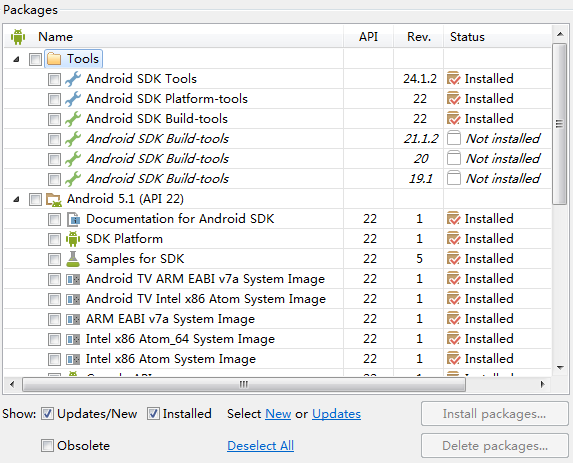Select Documentation for Android SDK row
The width and height of the screenshot is (573, 463).
(x=180, y=219)
